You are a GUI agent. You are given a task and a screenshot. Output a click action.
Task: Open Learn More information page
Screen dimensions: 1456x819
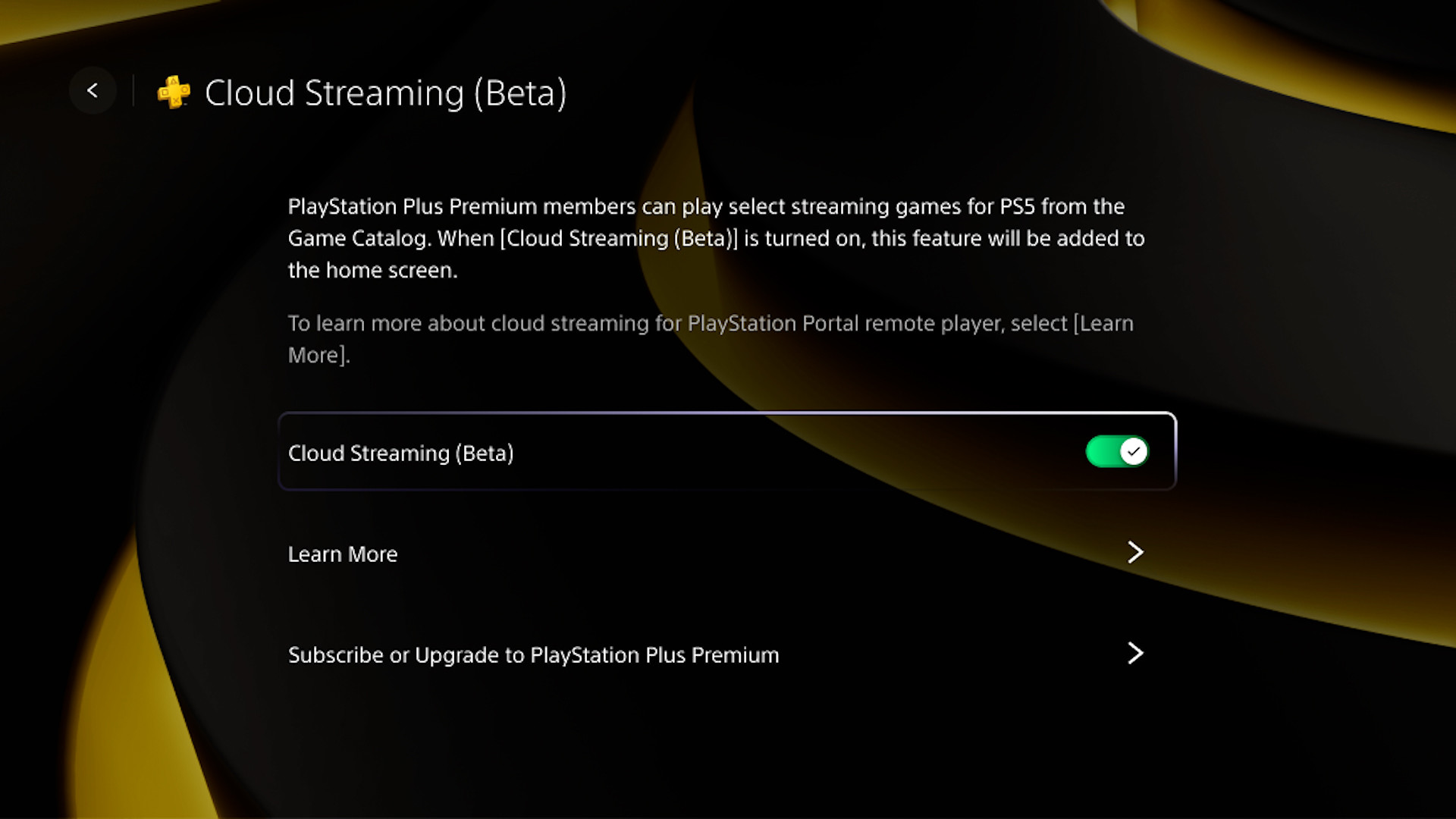click(x=714, y=553)
